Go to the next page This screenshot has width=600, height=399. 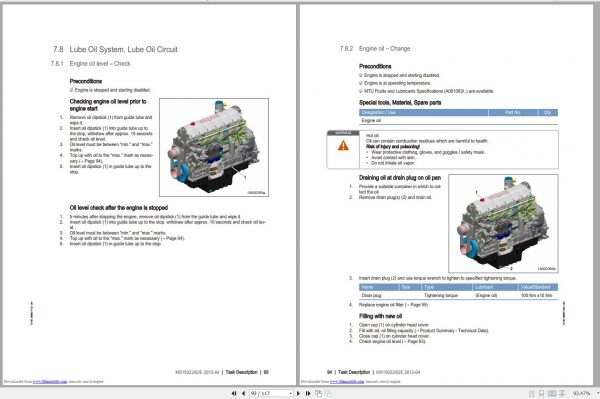[x=298, y=393]
